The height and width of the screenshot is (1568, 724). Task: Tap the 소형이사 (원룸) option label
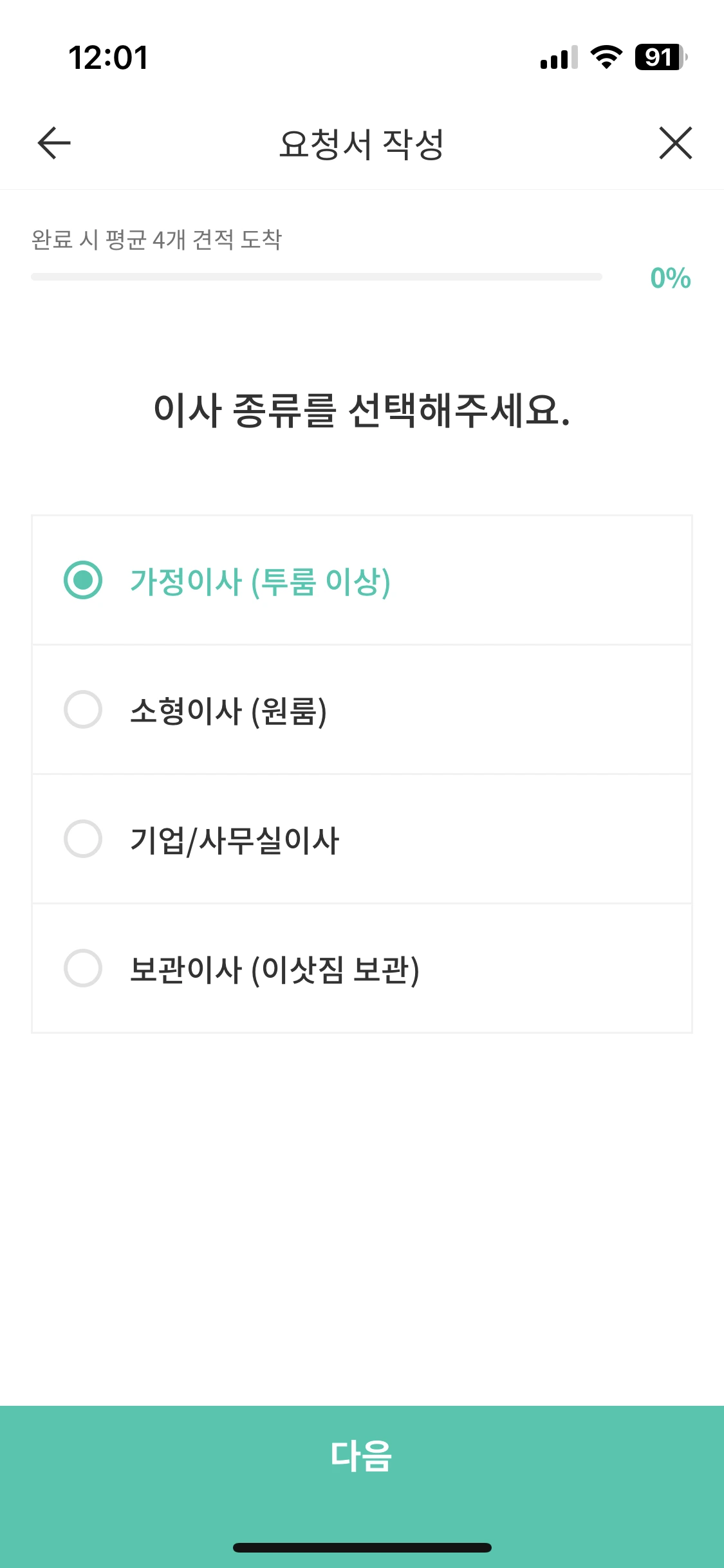coord(228,711)
